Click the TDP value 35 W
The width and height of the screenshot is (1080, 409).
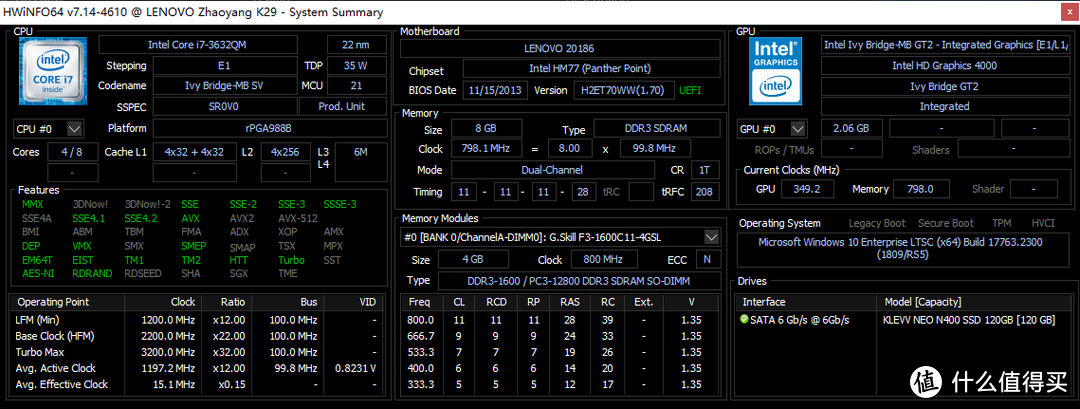(x=356, y=66)
